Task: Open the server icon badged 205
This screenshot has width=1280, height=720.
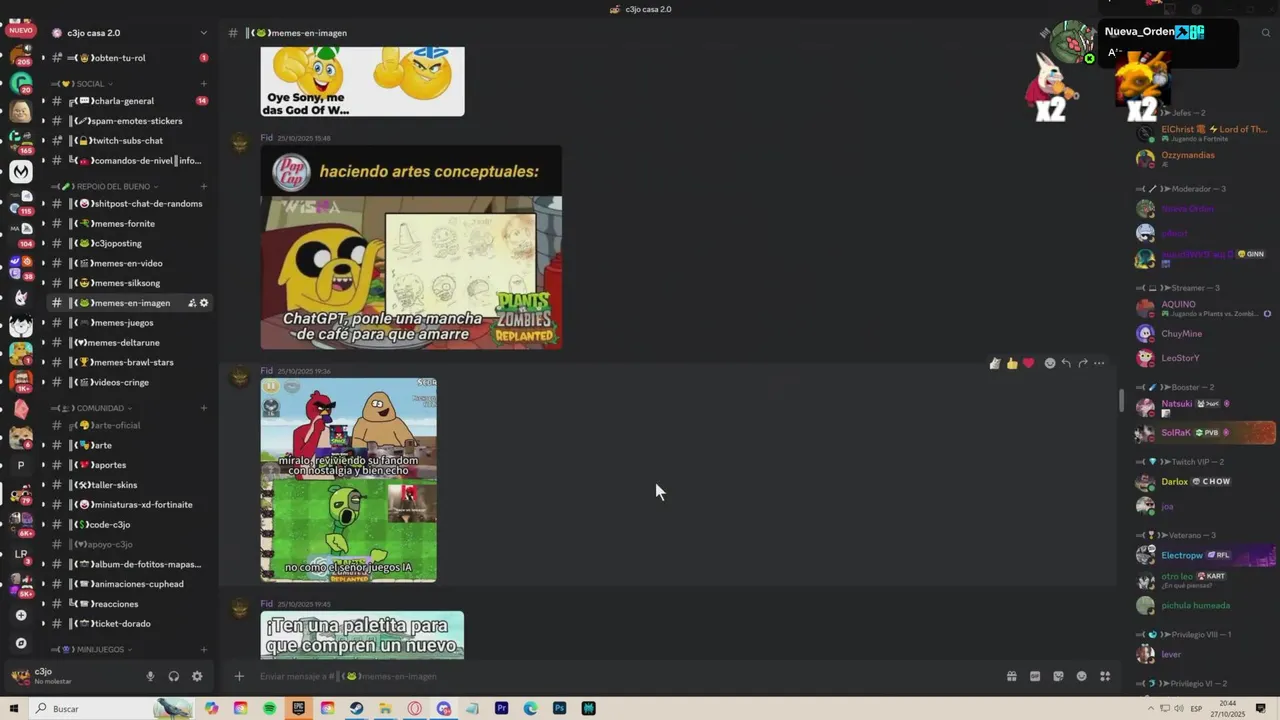Action: (x=21, y=57)
